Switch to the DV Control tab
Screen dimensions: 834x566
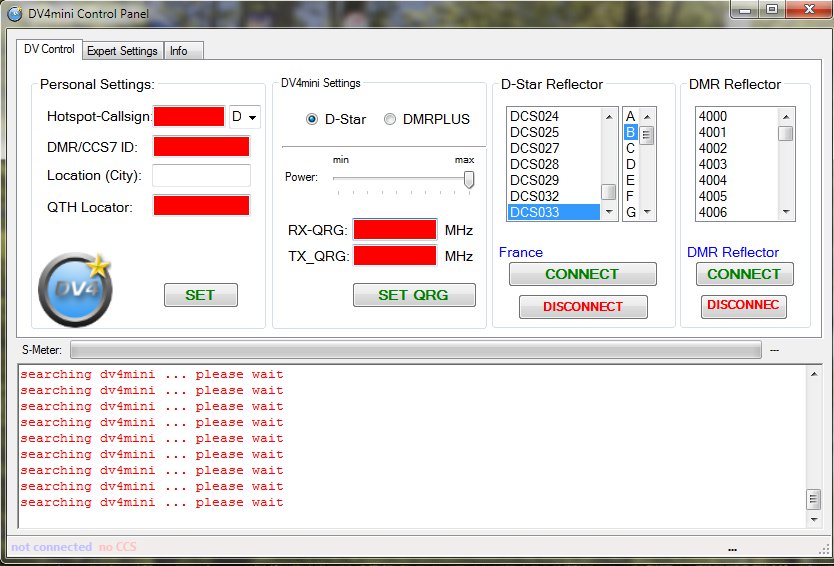(49, 49)
